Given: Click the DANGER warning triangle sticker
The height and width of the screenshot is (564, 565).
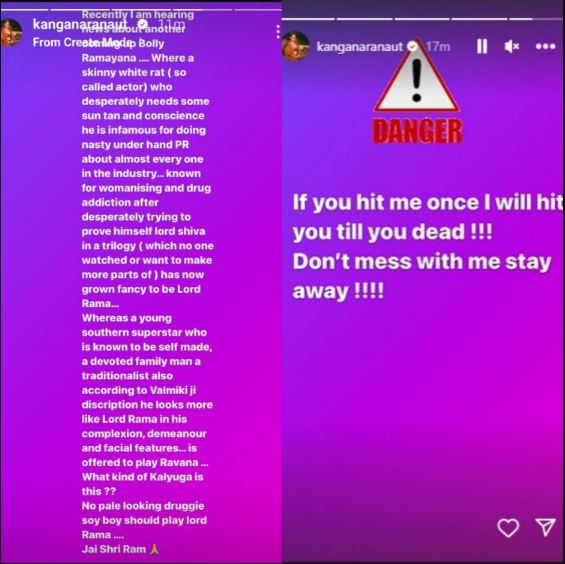Looking at the screenshot, I should click(x=417, y=91).
